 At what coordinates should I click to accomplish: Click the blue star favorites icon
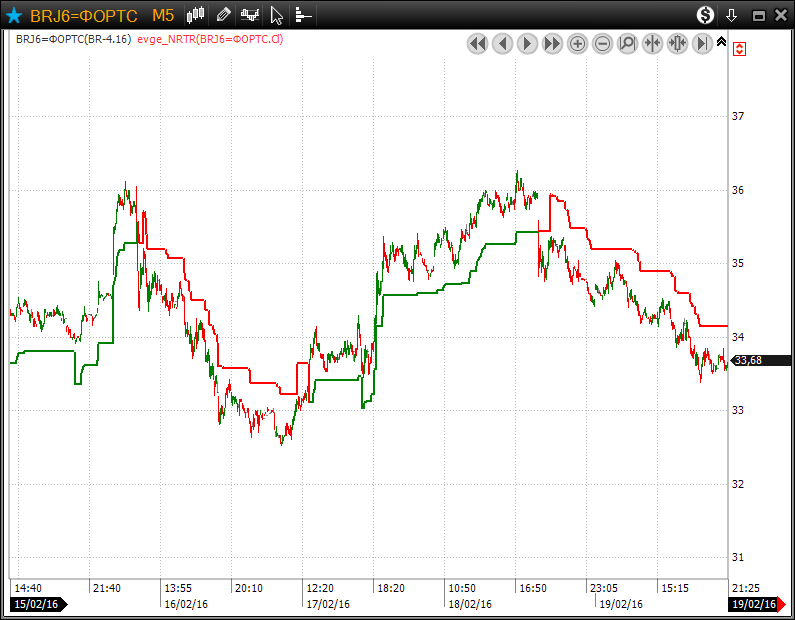point(14,15)
